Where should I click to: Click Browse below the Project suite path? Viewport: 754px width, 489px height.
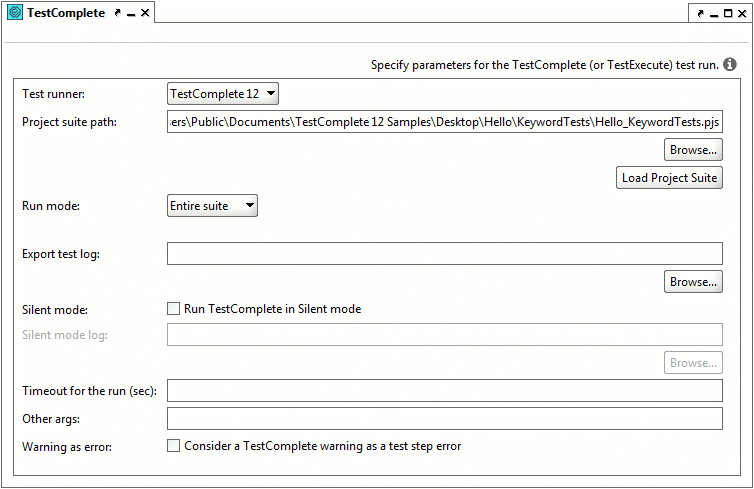pyautogui.click(x=693, y=150)
